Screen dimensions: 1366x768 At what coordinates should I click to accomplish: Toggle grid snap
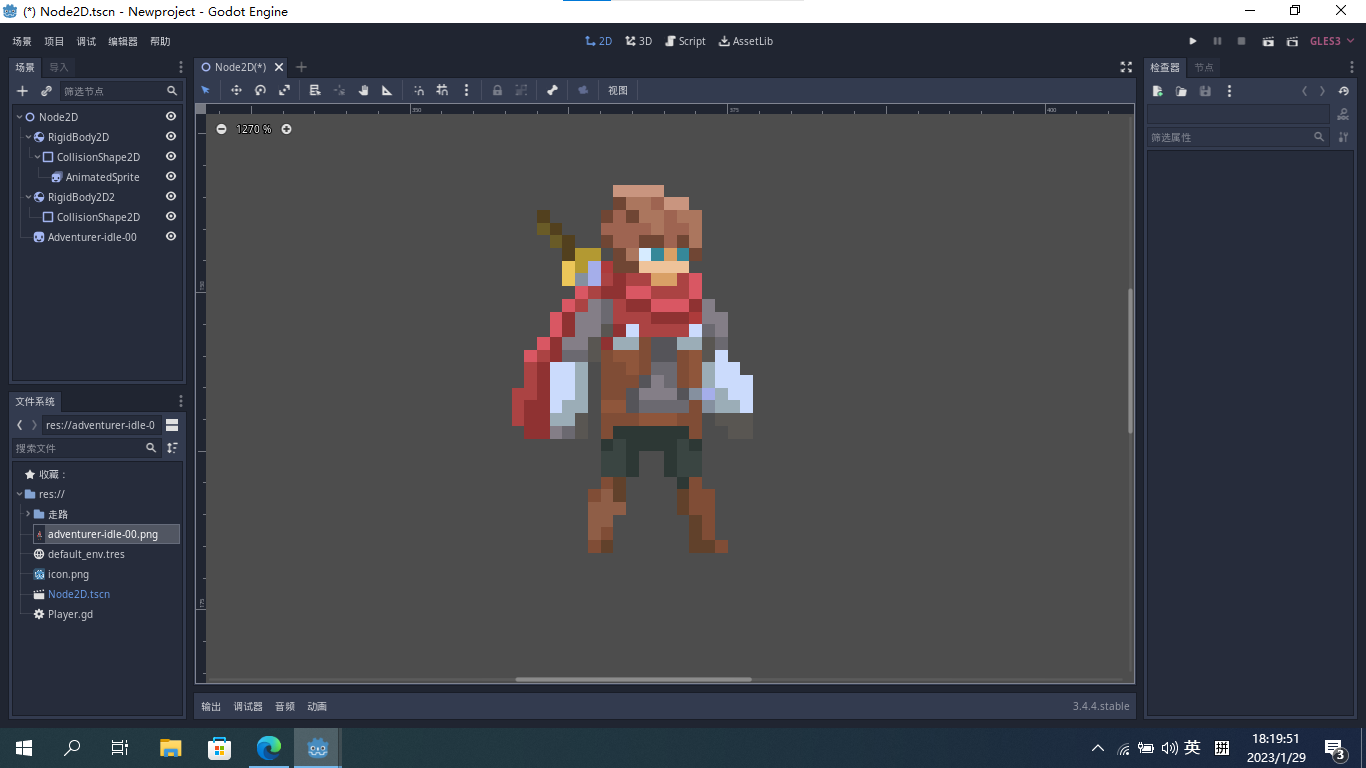[442, 90]
